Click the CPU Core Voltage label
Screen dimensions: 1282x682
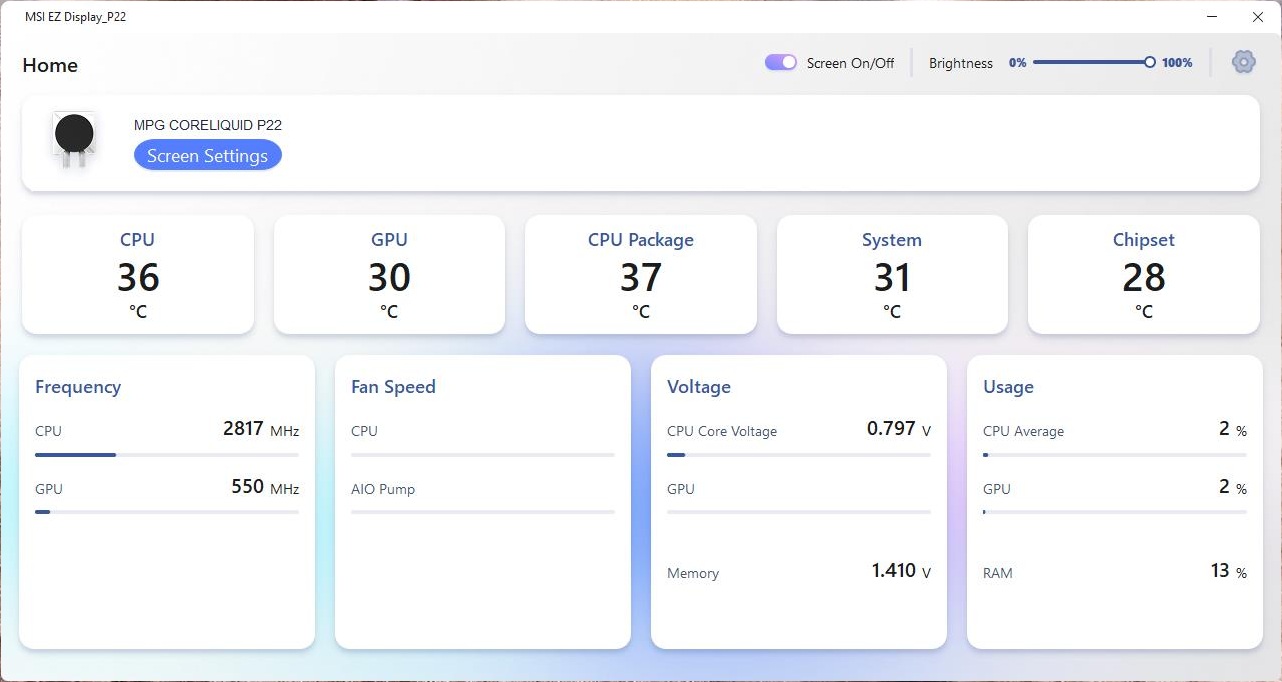[722, 432]
